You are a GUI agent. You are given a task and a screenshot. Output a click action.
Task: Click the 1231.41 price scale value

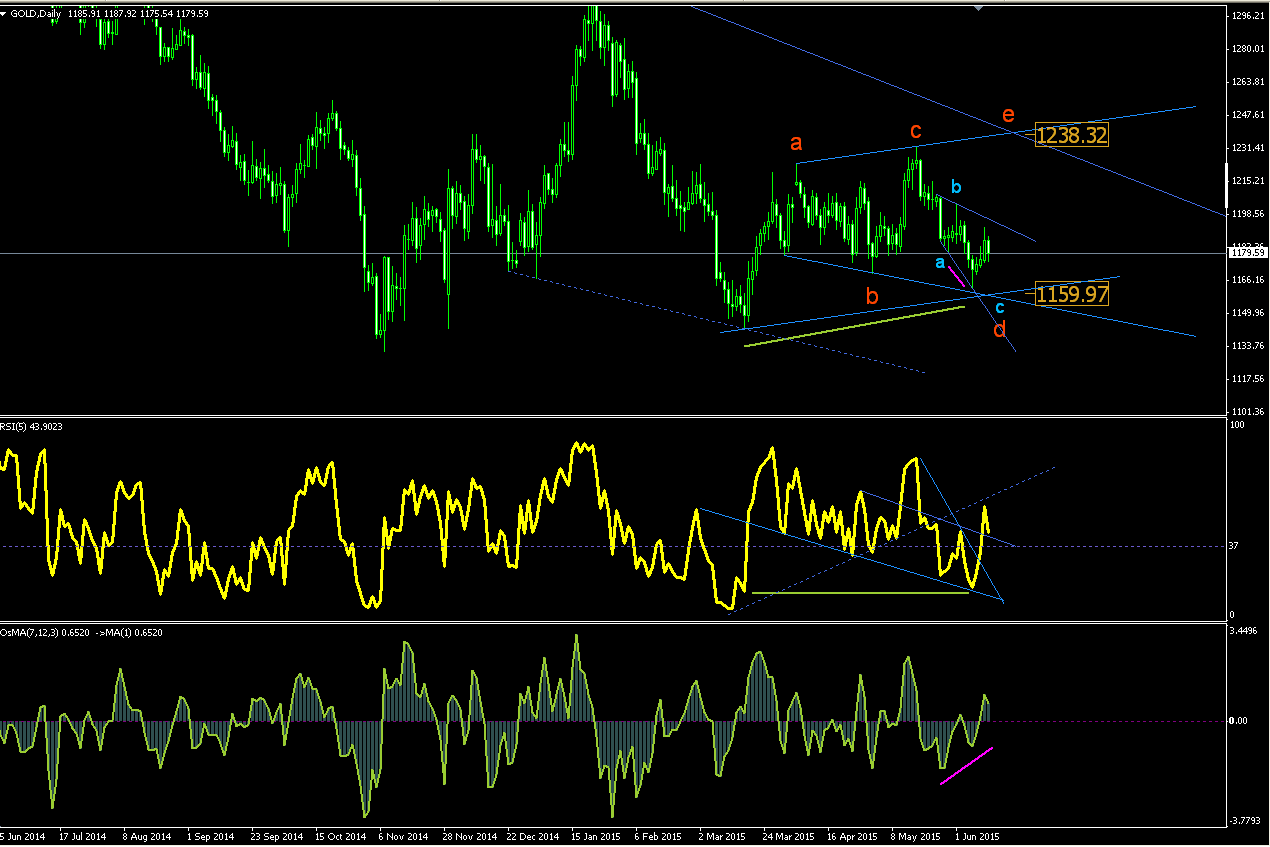(1247, 148)
